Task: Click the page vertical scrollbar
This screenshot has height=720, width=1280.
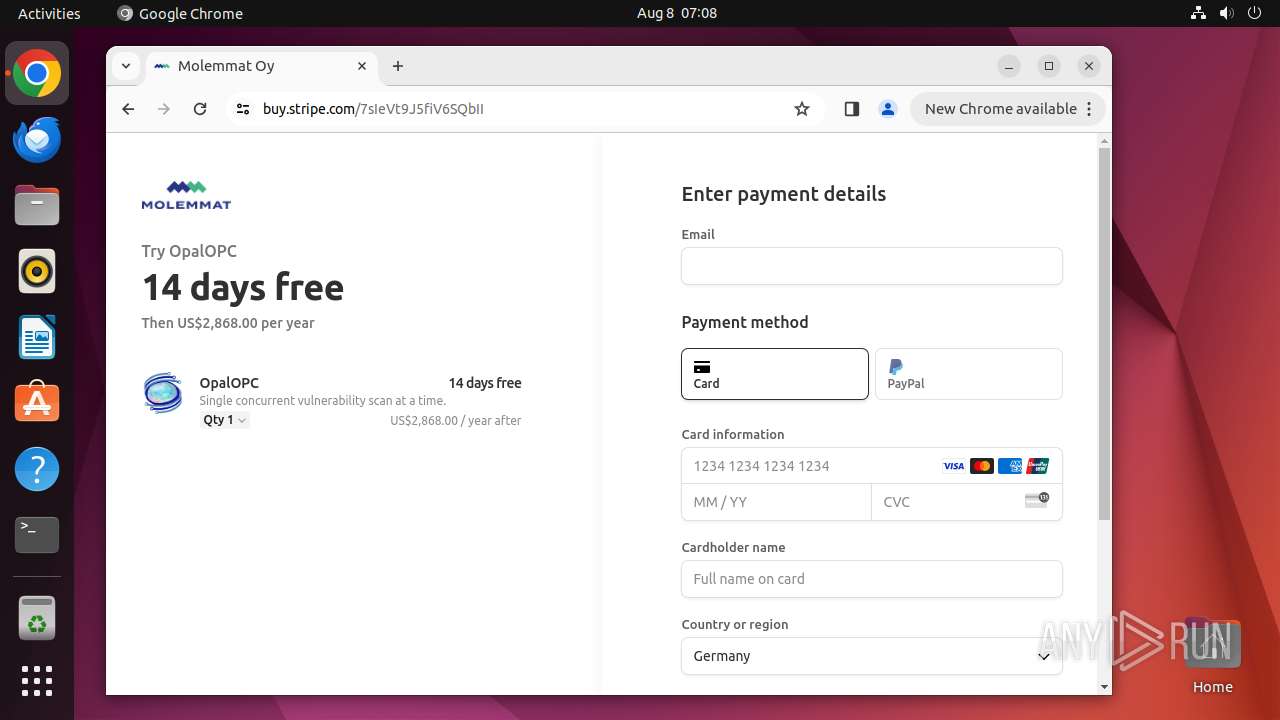Action: 1104,334
